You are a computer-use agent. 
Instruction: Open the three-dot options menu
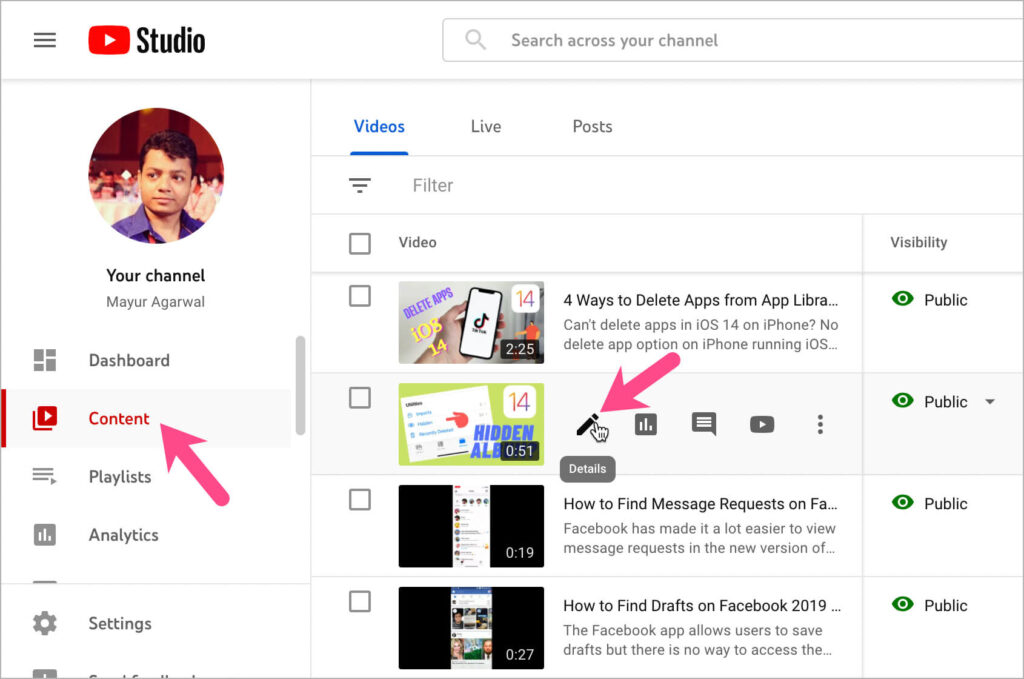pos(819,424)
